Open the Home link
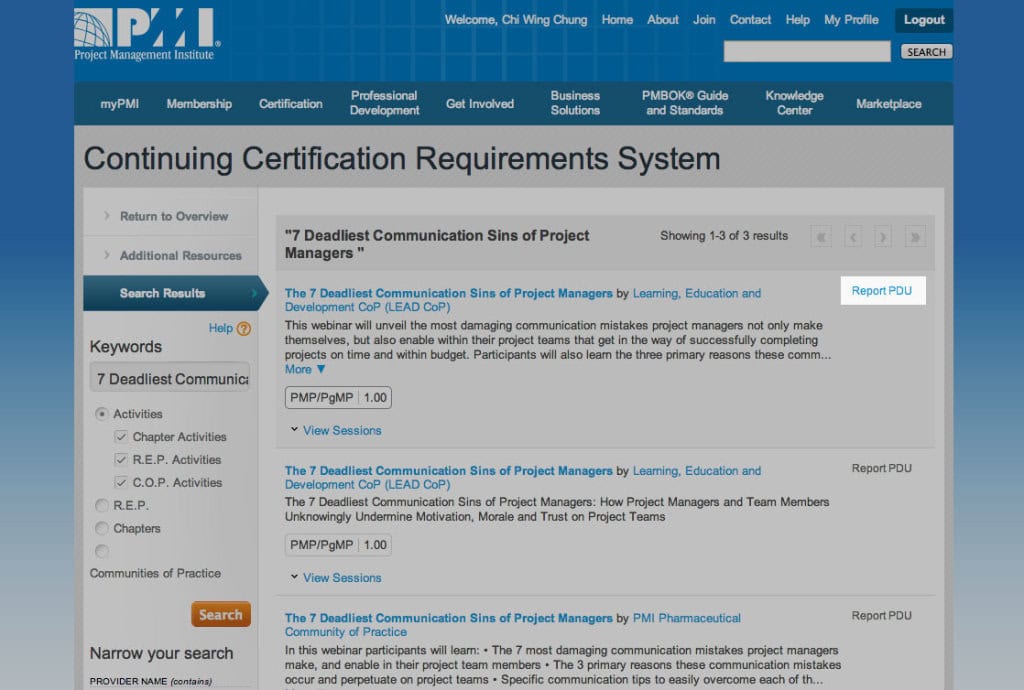Image resolution: width=1024 pixels, height=690 pixels. 617,20
